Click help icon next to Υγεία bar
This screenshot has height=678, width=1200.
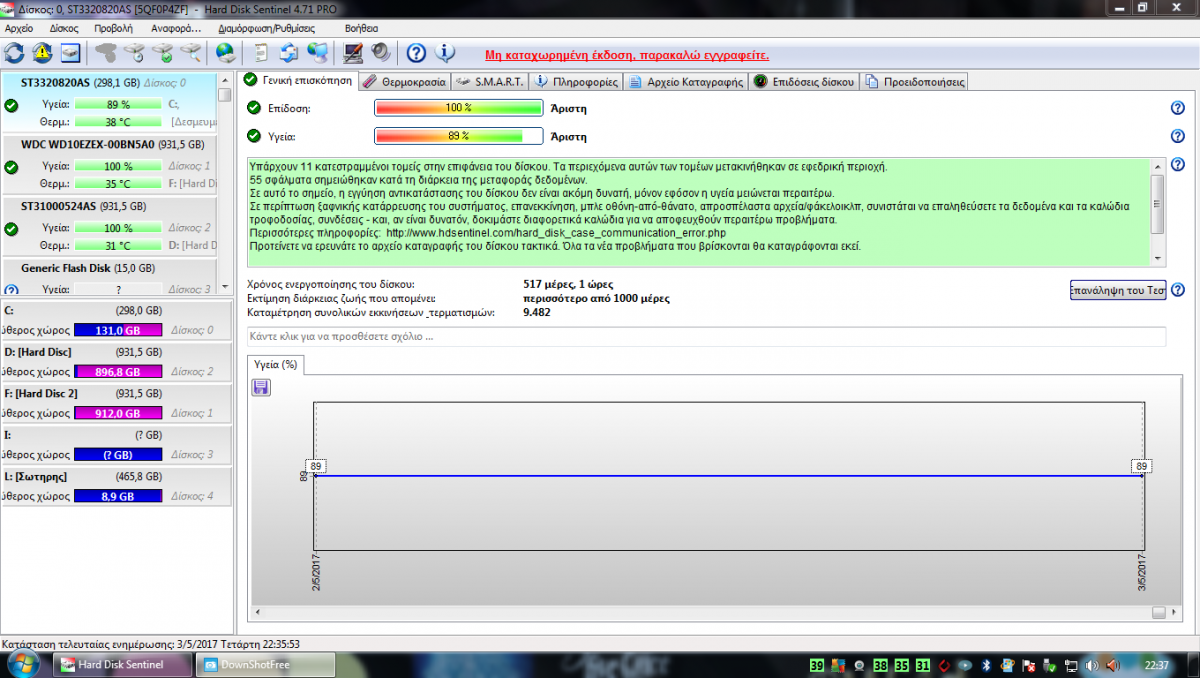[1177, 136]
